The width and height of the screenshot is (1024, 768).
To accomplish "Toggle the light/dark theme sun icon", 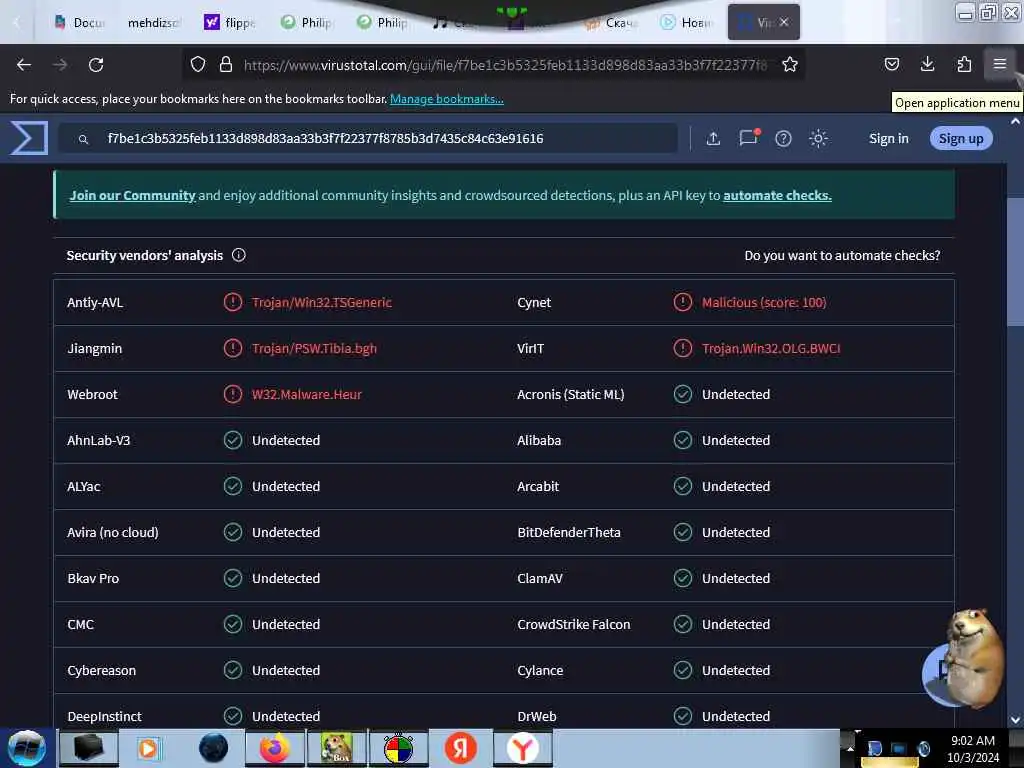I will coord(818,138).
